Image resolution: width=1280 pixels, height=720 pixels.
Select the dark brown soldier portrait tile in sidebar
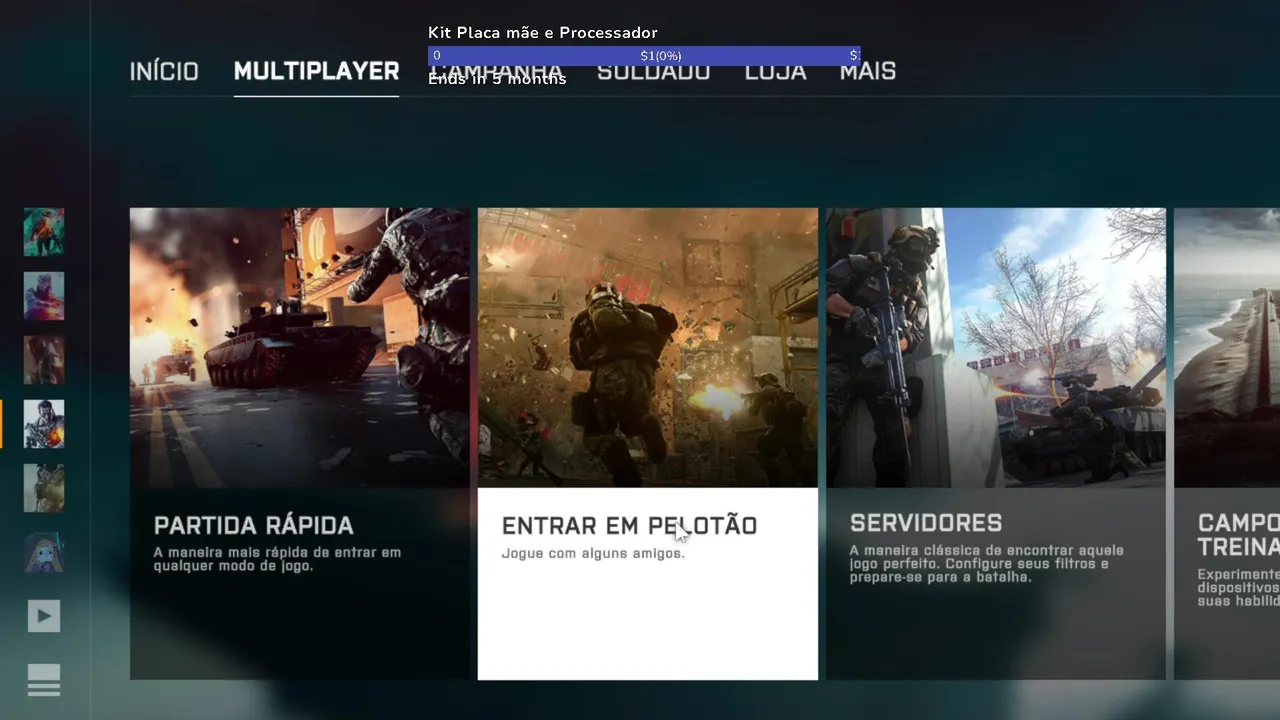(x=44, y=360)
